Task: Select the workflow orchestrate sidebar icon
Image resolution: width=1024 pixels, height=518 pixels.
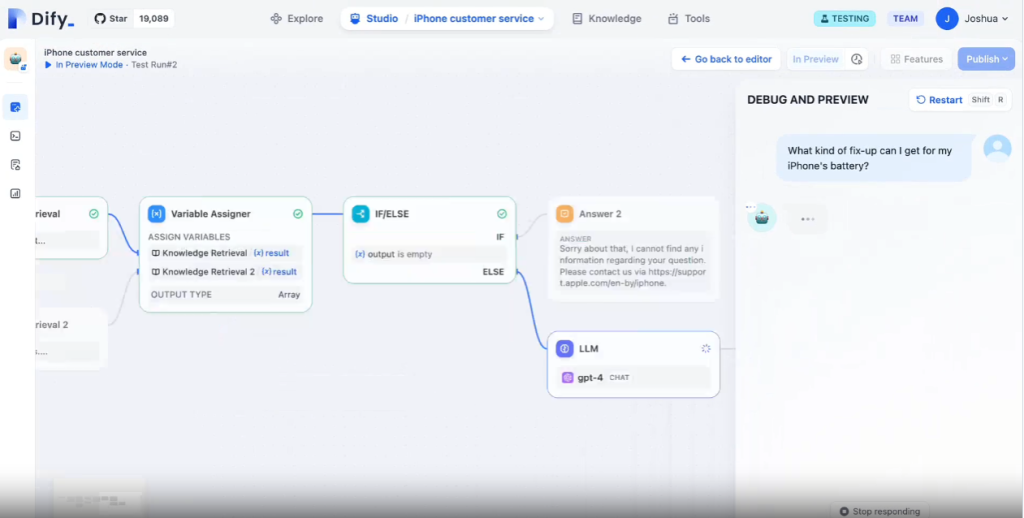Action: [x=15, y=107]
